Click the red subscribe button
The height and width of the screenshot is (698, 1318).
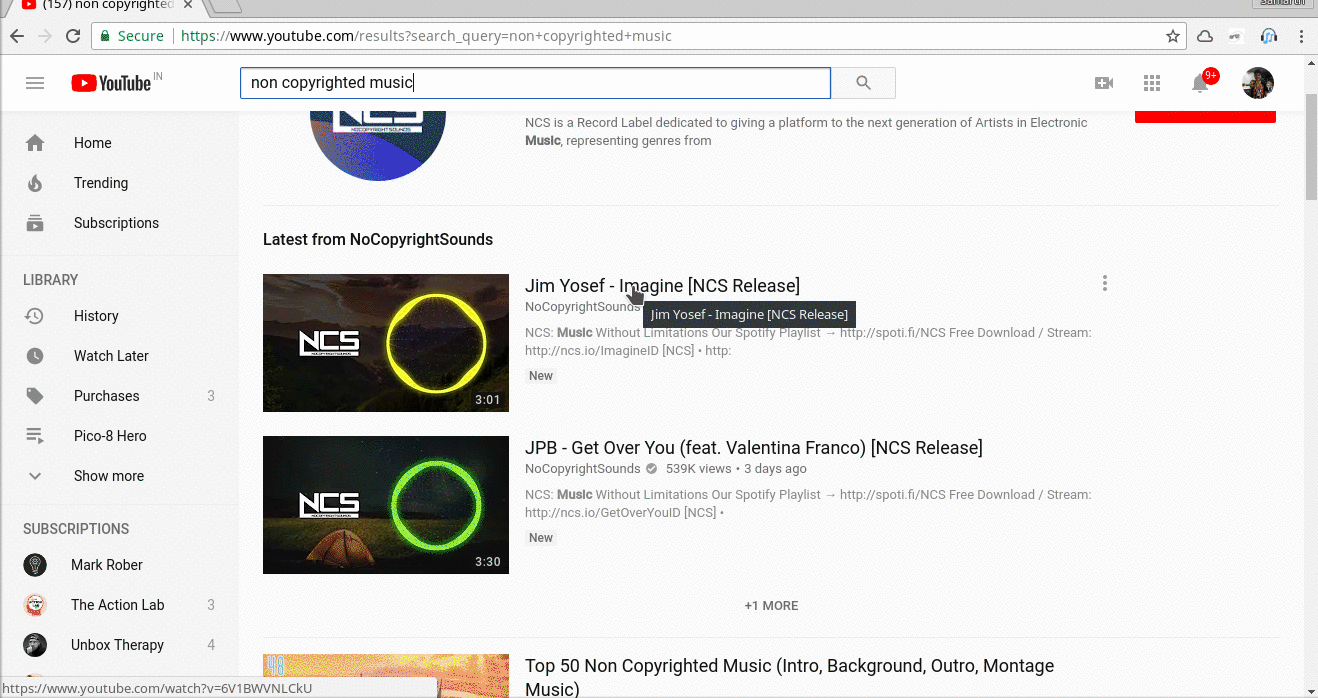[x=1205, y=116]
